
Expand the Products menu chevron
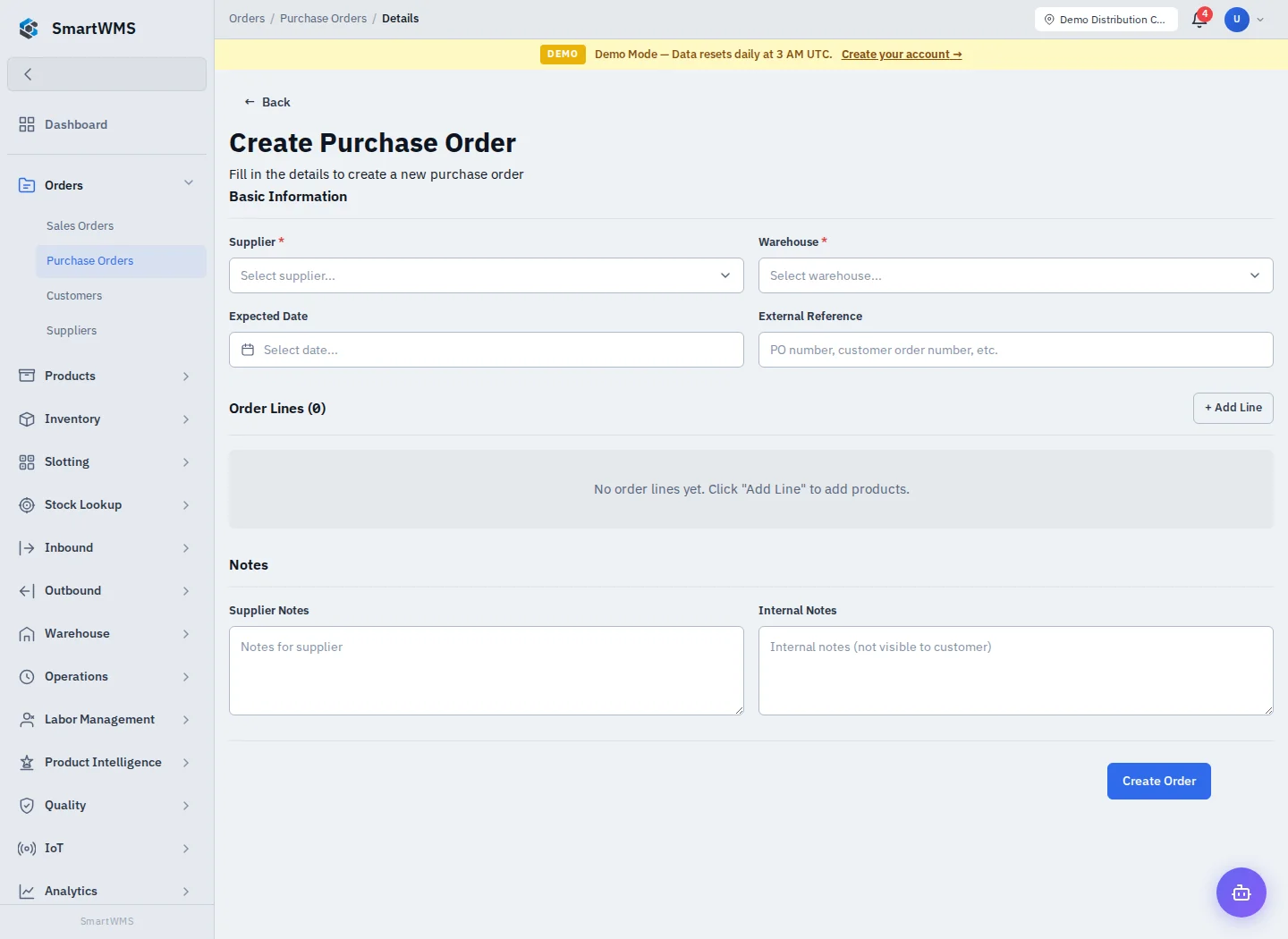[186, 376]
